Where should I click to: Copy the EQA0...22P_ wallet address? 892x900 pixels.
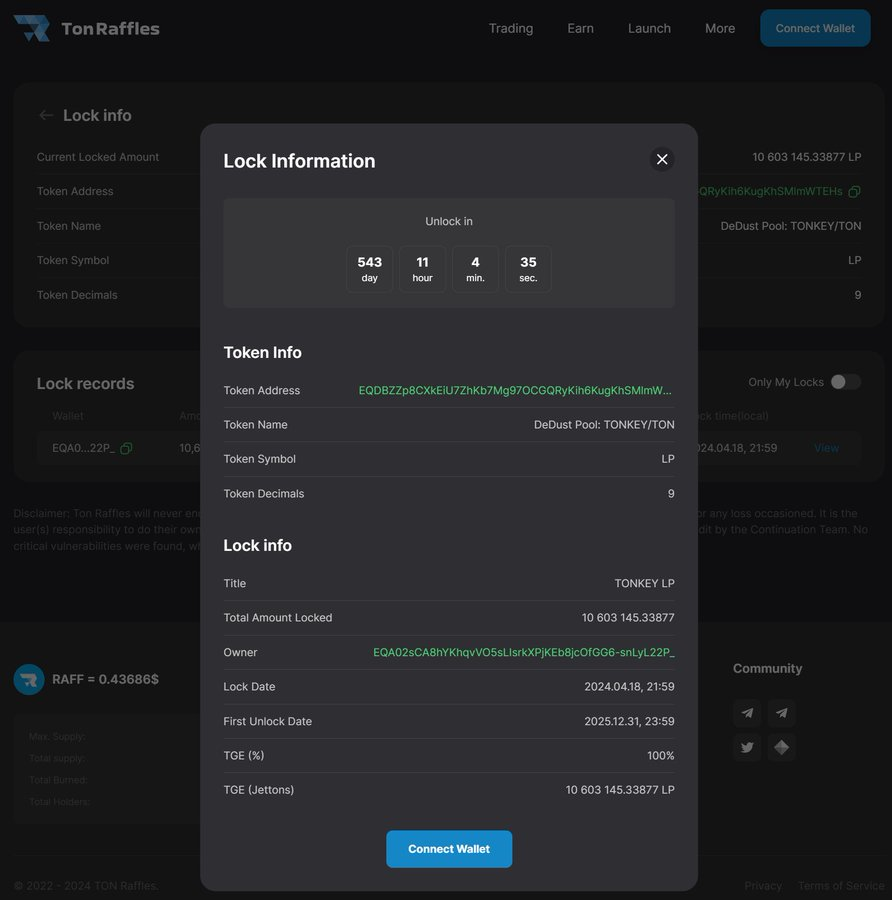coord(125,448)
